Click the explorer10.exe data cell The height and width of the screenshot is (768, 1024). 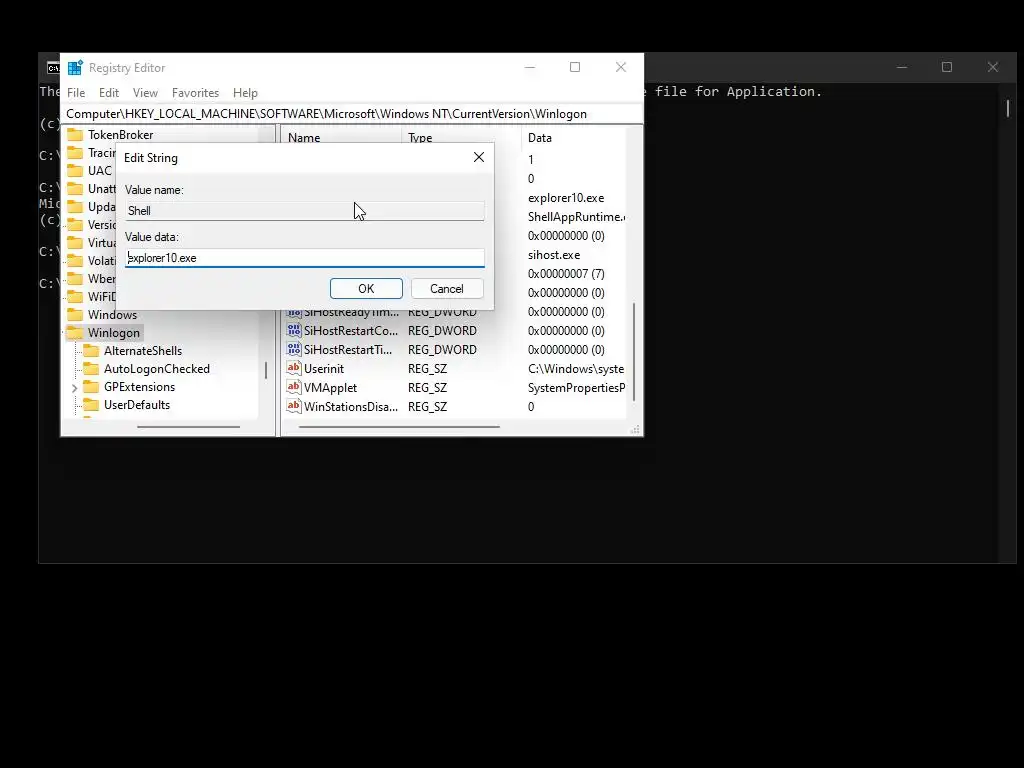566,197
